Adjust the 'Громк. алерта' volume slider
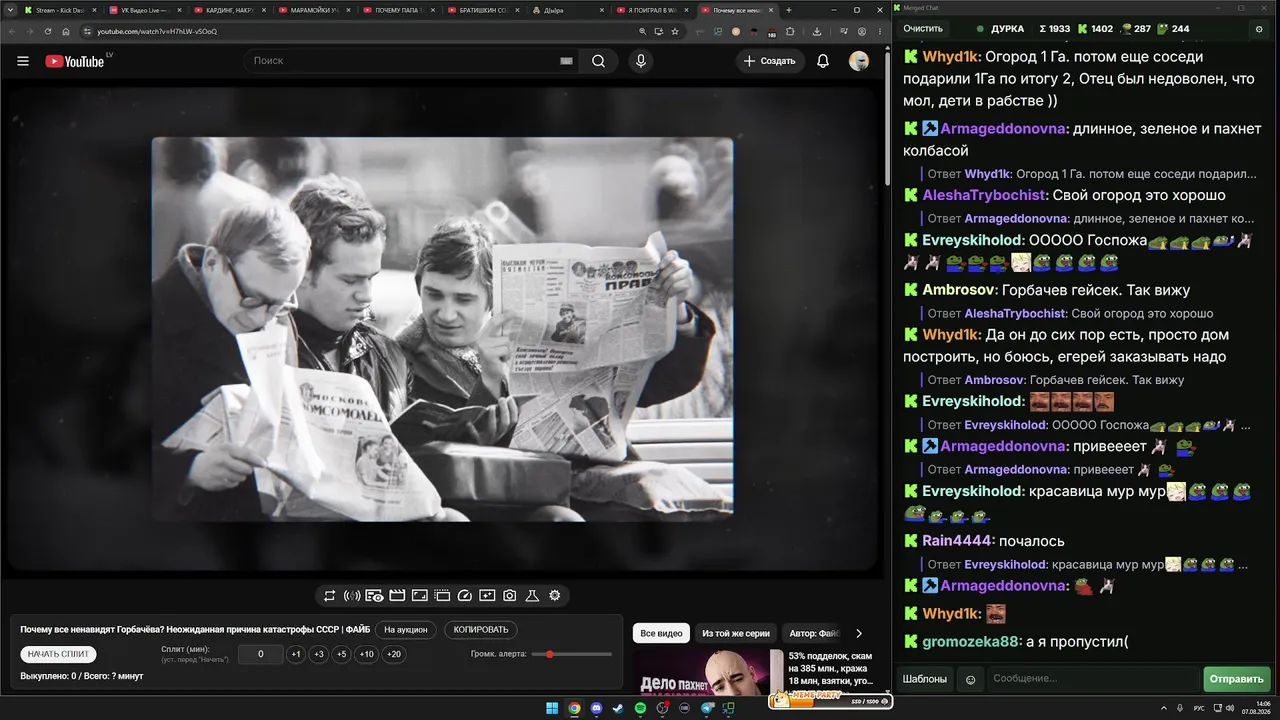 coord(572,654)
